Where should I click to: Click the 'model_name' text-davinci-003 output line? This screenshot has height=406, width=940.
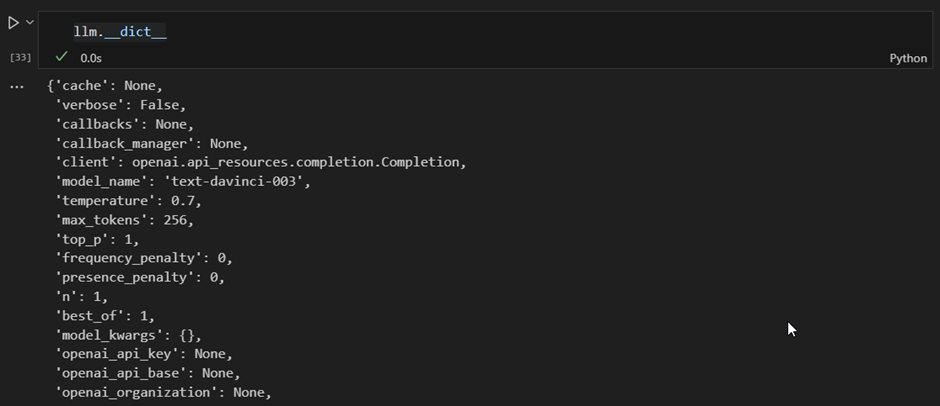(x=183, y=181)
